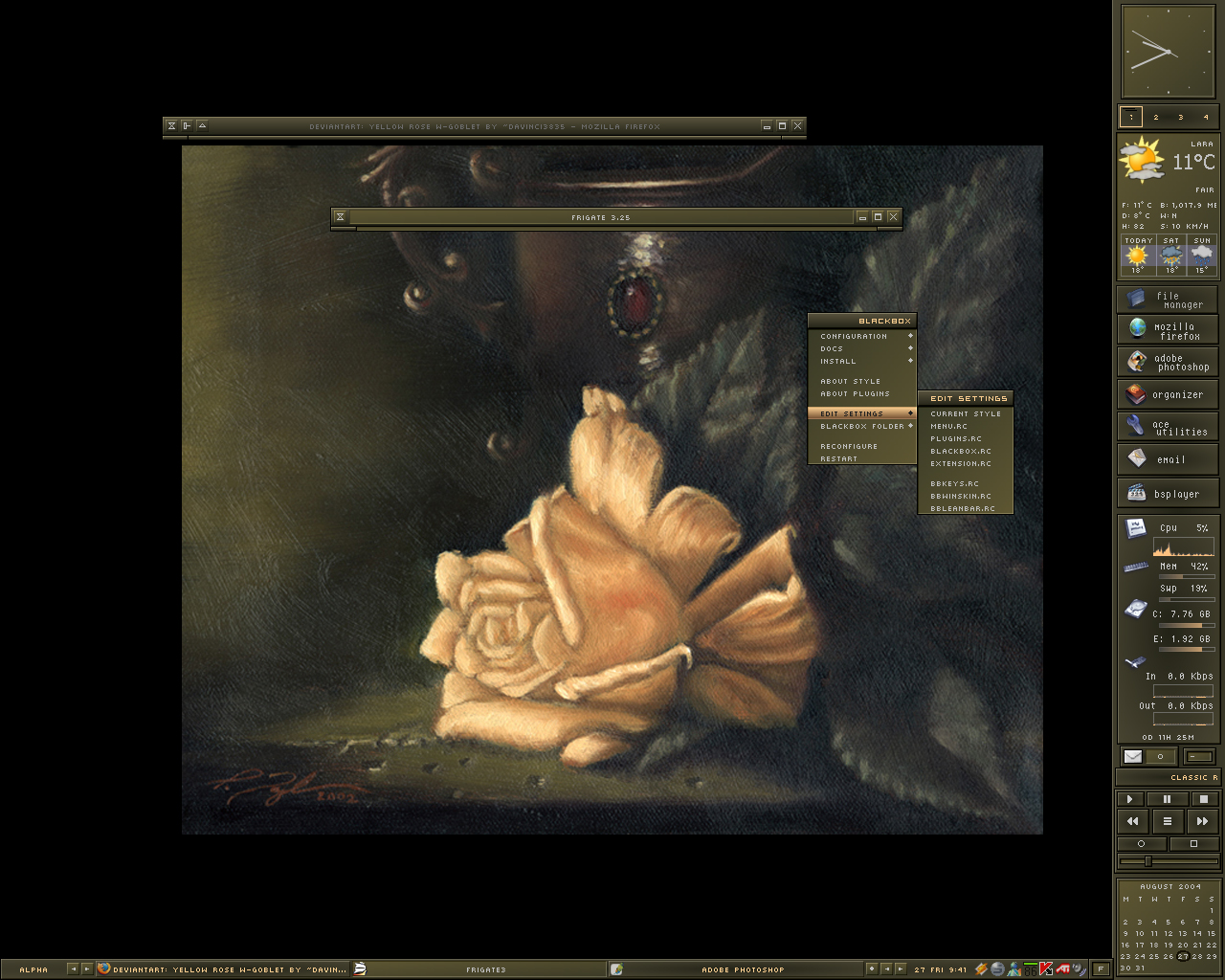Open the Ace Utilities launcher
The height and width of the screenshot is (980, 1225).
[1168, 427]
